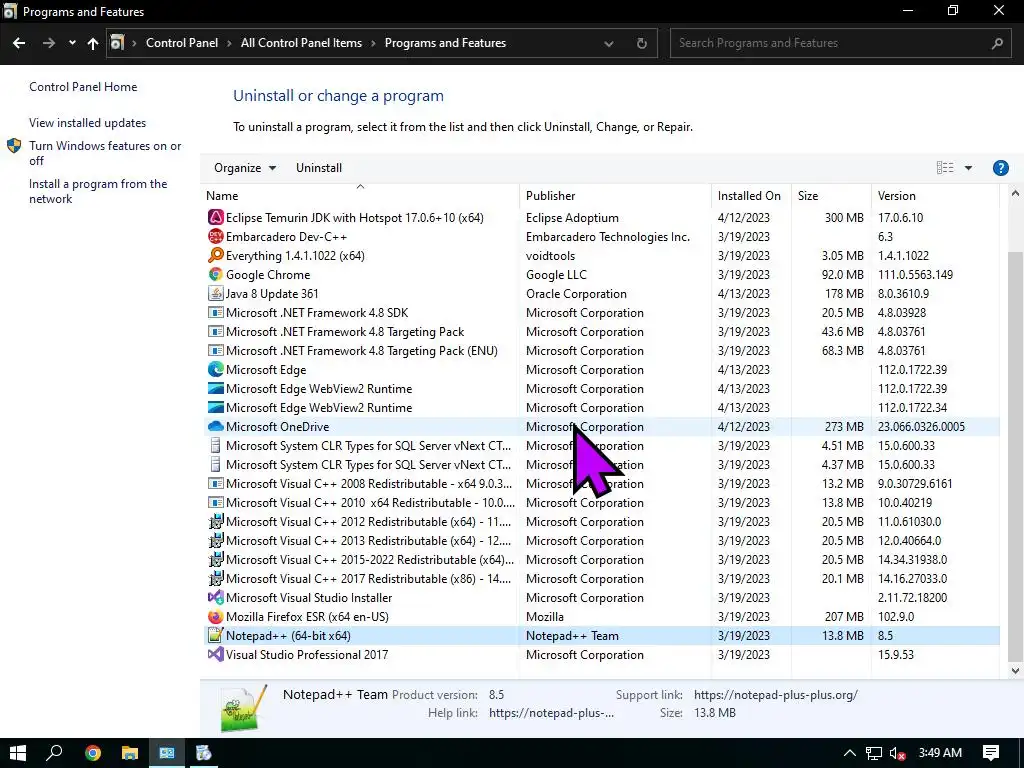Select Microsoft Edge WebView2 Runtime version 112.0.1722.34
This screenshot has width=1024, height=768.
[600, 408]
